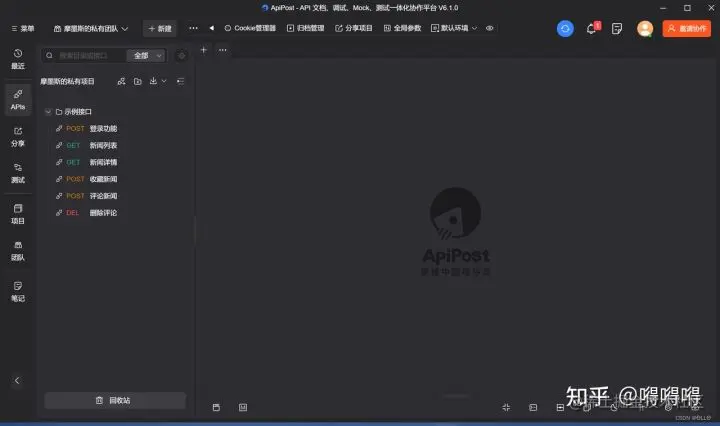
Task: Click the window layout icon at the bottom left
Action: [x=216, y=407]
